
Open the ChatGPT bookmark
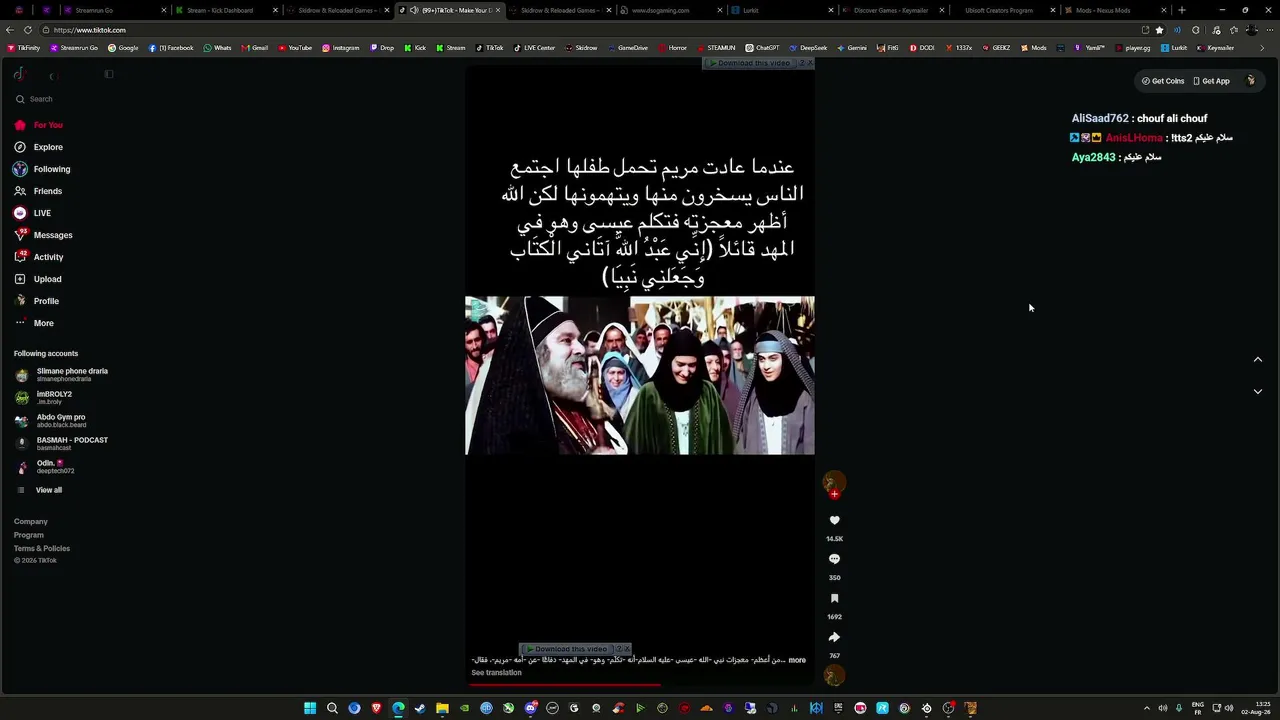point(762,48)
